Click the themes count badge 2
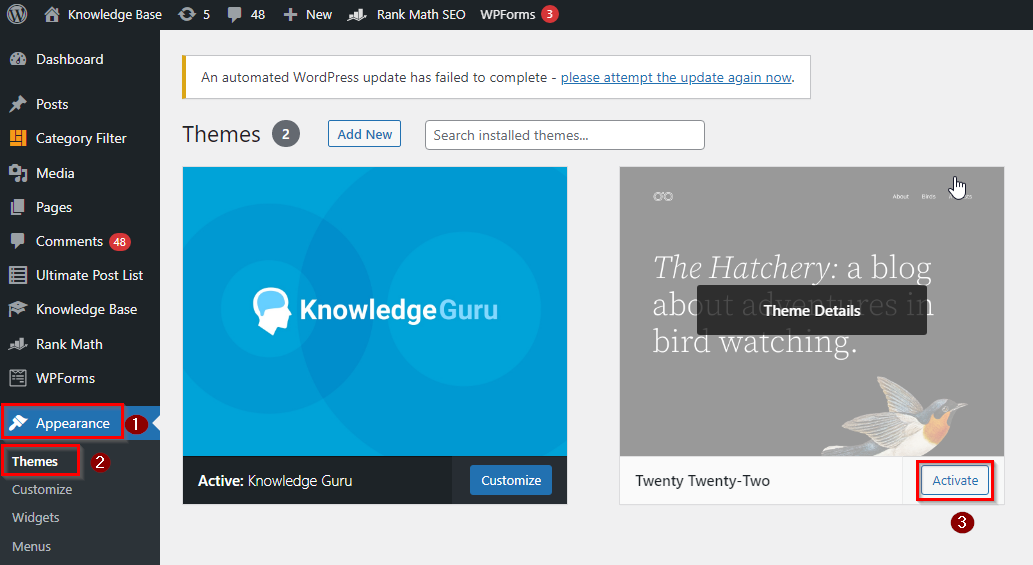 coord(286,134)
